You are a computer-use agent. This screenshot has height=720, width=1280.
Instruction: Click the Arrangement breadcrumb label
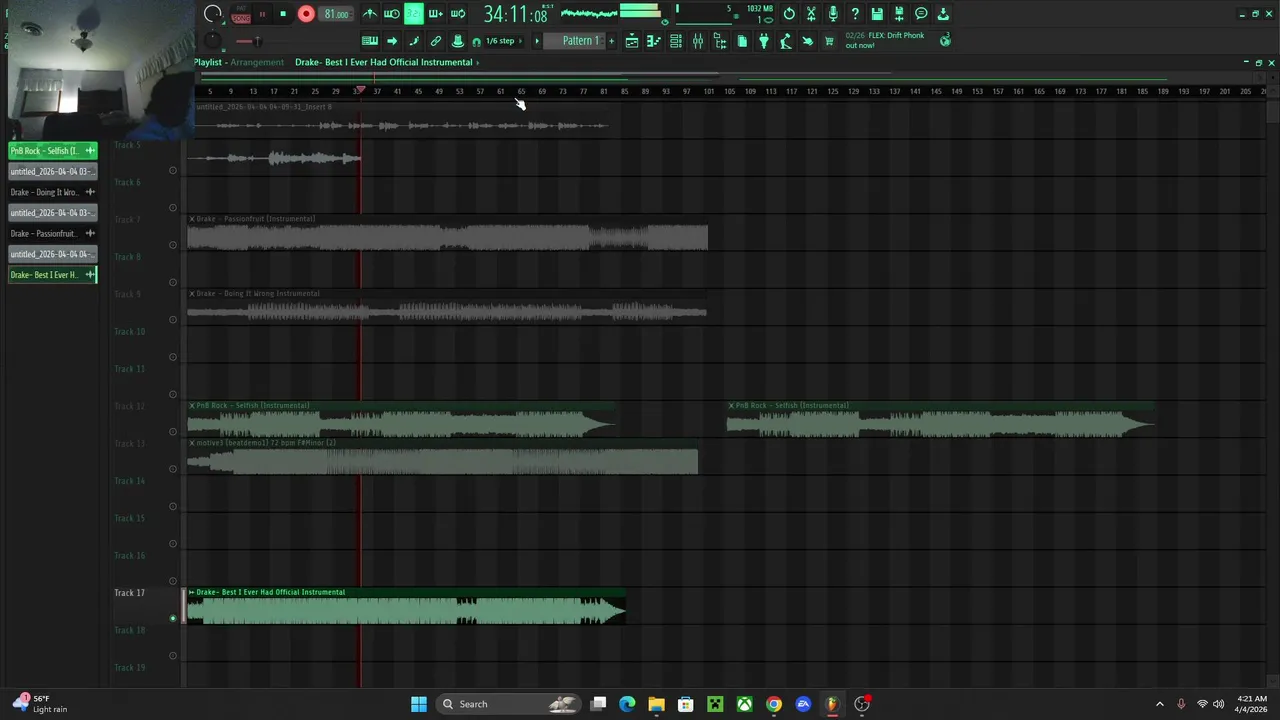click(257, 62)
